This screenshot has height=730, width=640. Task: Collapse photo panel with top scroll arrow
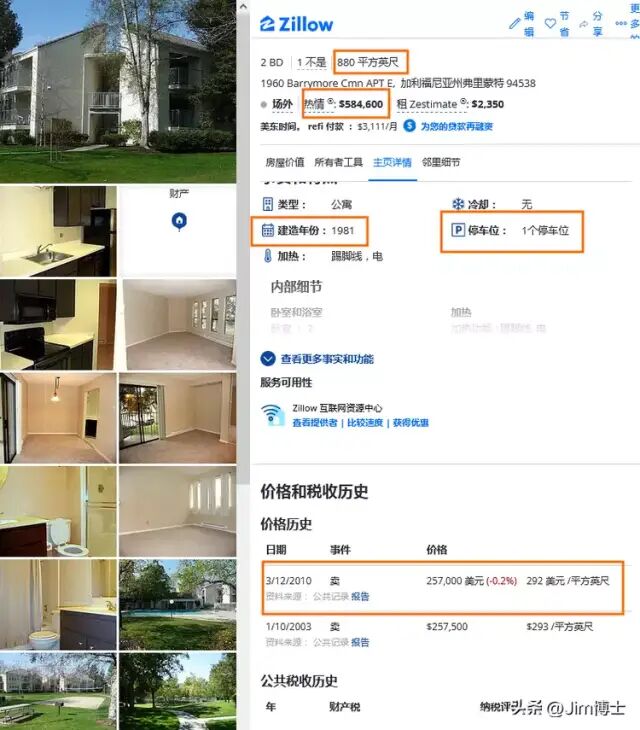243,7
